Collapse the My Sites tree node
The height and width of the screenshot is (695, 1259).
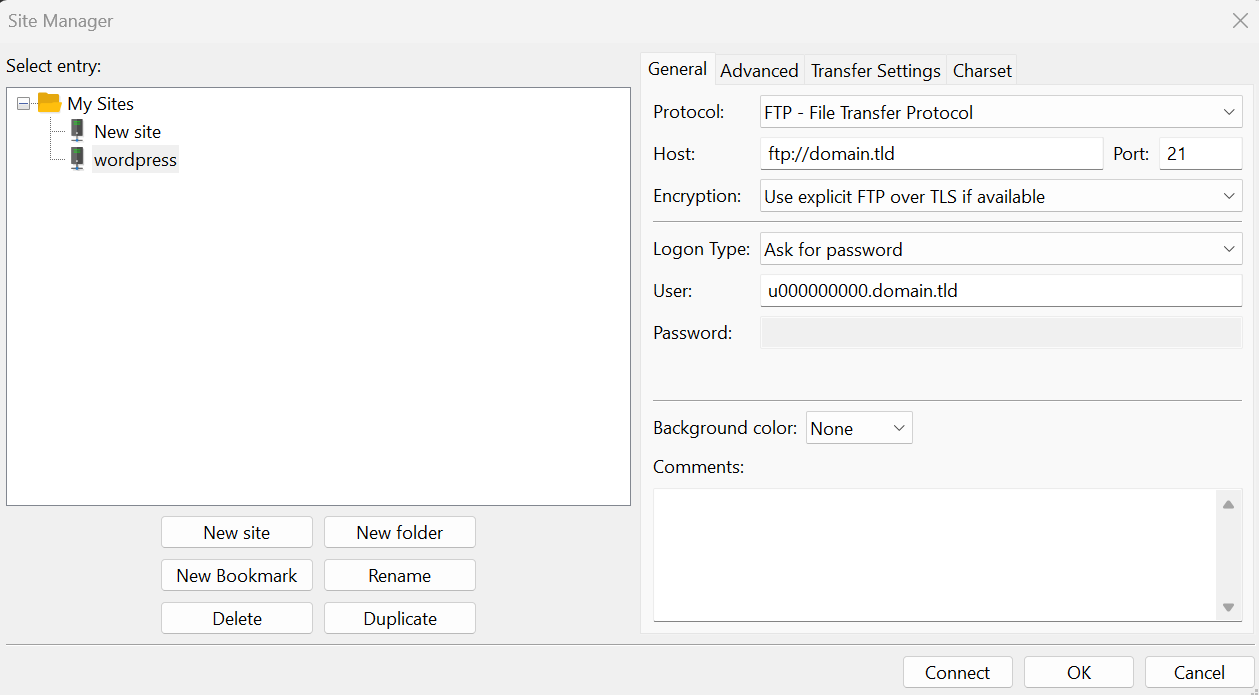click(x=23, y=103)
